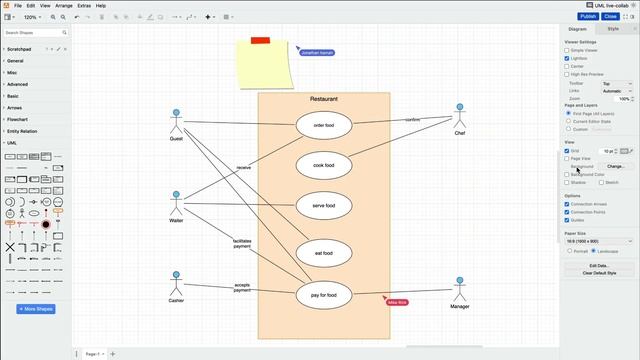Open the Links Automatic dropdown

coord(617,91)
